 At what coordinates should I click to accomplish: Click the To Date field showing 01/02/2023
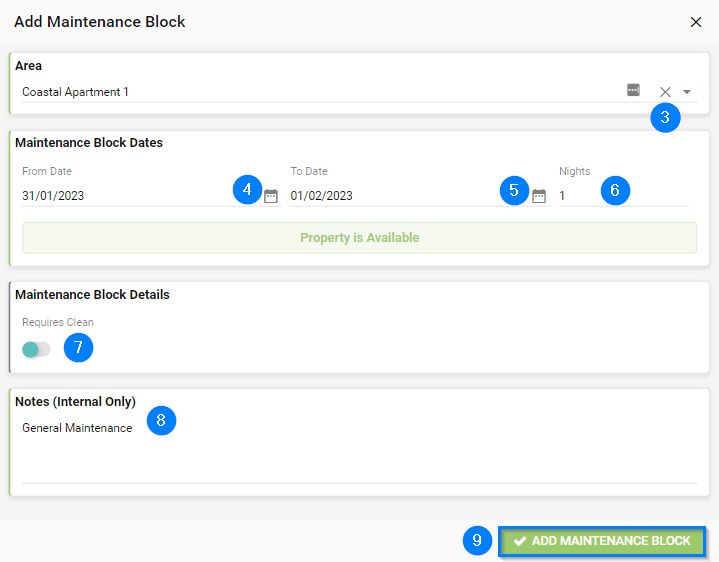(390, 196)
